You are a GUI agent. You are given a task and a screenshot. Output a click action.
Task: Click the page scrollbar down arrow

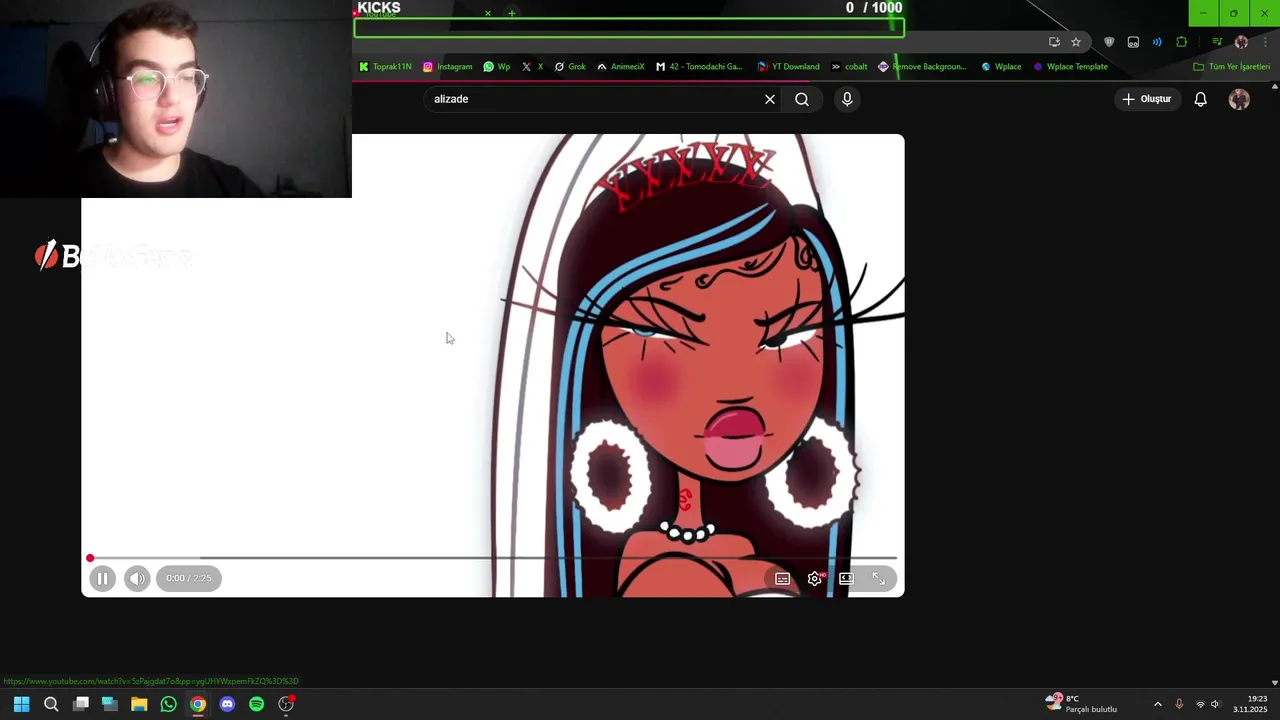click(1274, 683)
